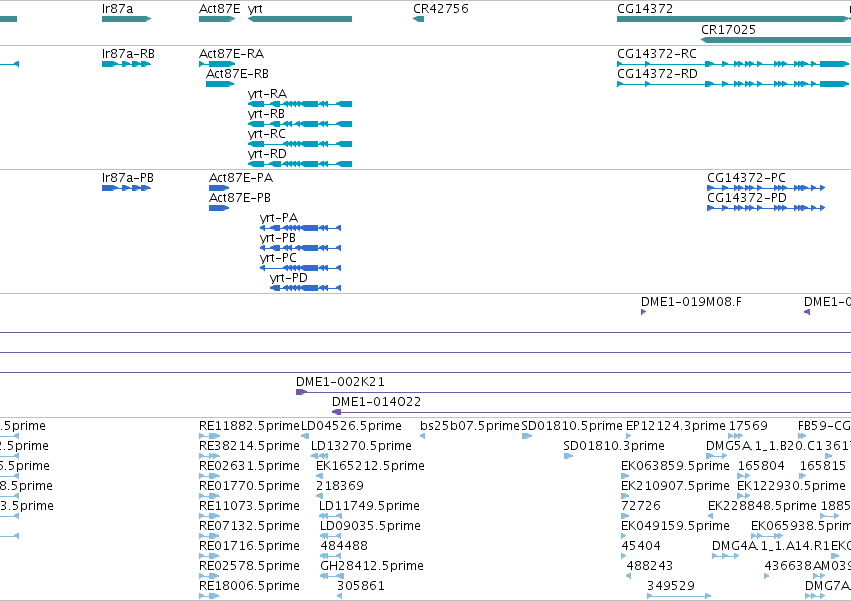Screen dimensions: 851x601
Task: Select transcript Ir87a-RB
Action: [x=126, y=64]
